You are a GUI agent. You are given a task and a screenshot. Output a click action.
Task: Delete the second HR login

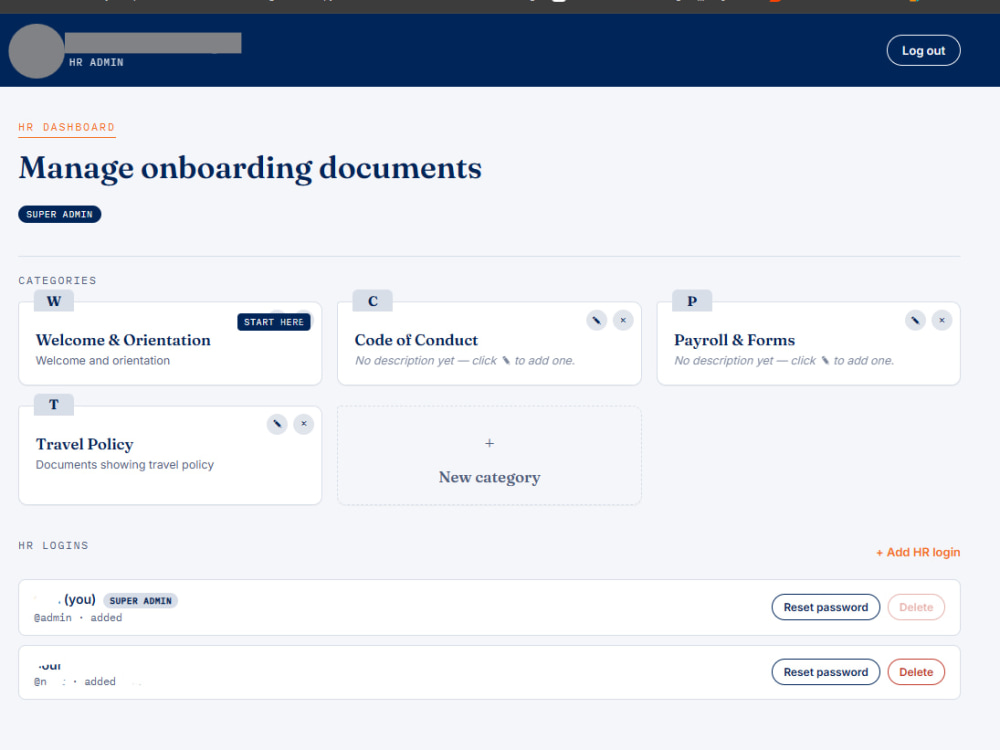coord(916,672)
